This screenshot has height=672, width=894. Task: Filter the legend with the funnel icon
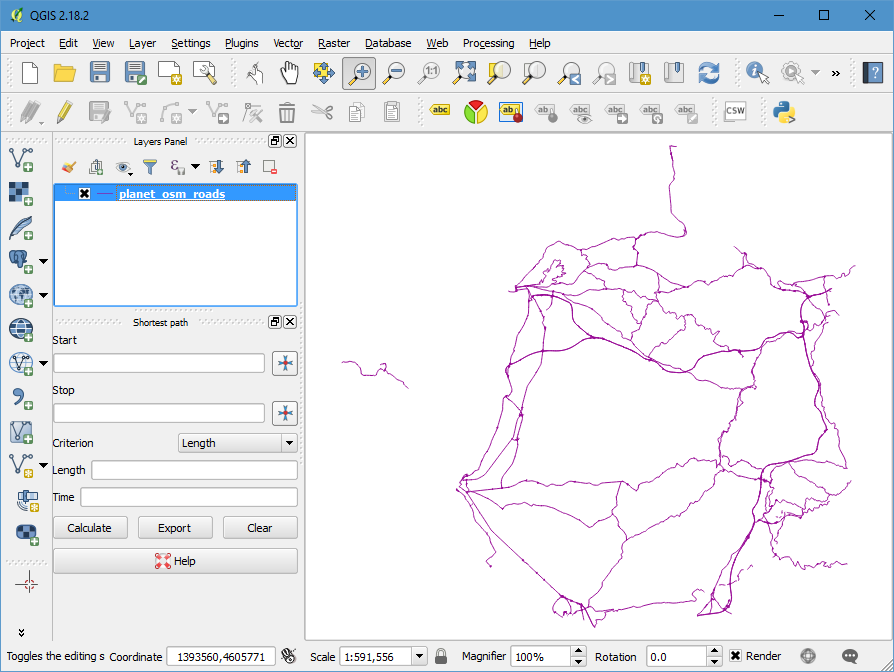[x=150, y=167]
